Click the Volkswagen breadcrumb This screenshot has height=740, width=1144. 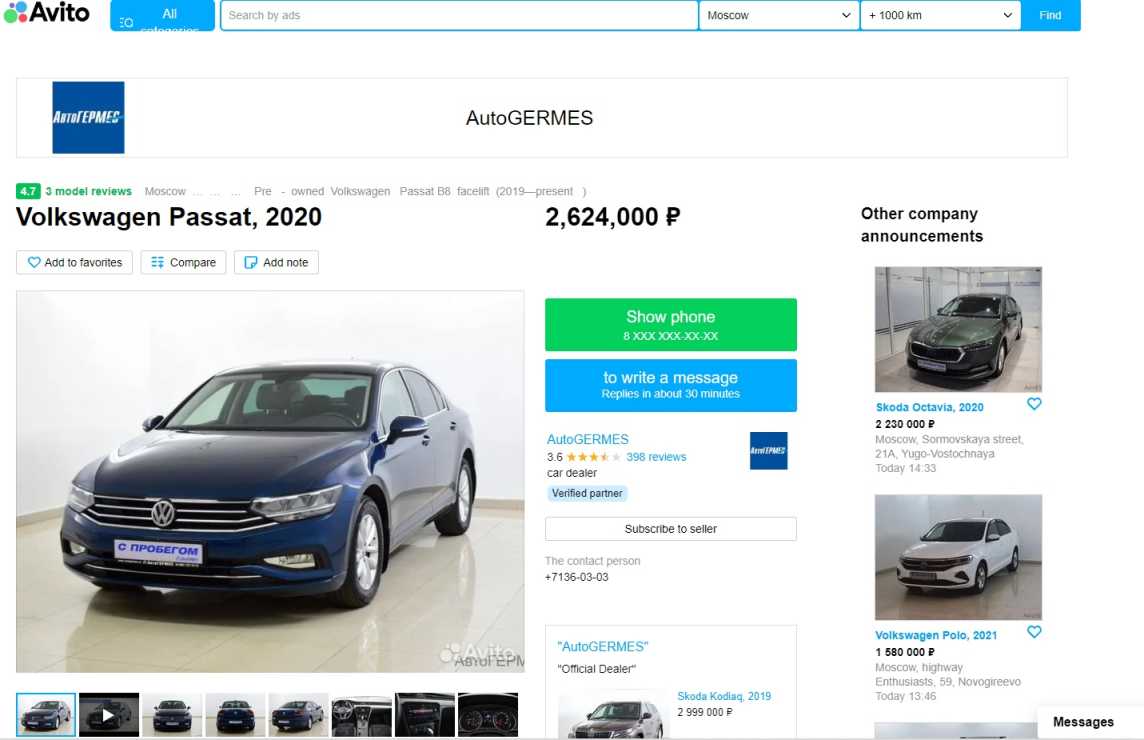[360, 191]
